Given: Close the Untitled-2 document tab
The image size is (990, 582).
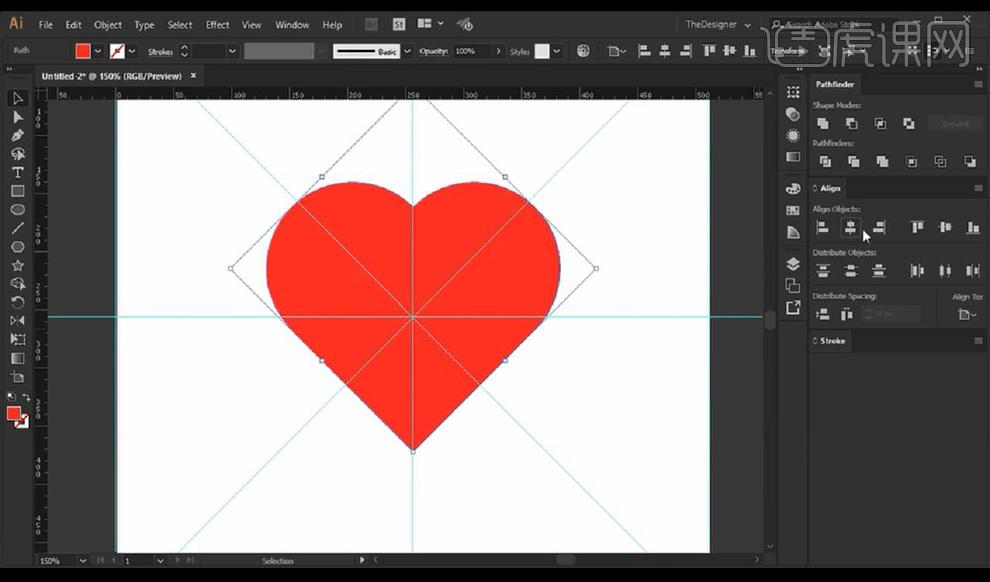Looking at the screenshot, I should (193, 75).
